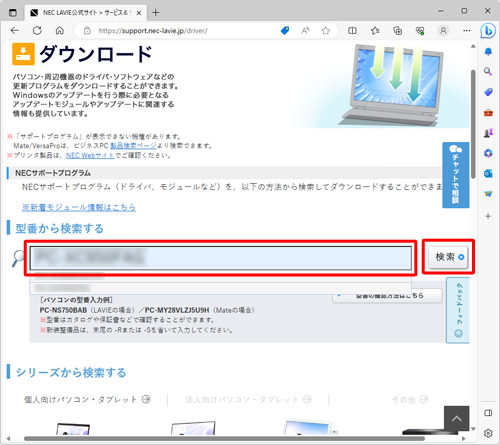Click magnifier icon beside search field
The image size is (500, 445).
18,258
